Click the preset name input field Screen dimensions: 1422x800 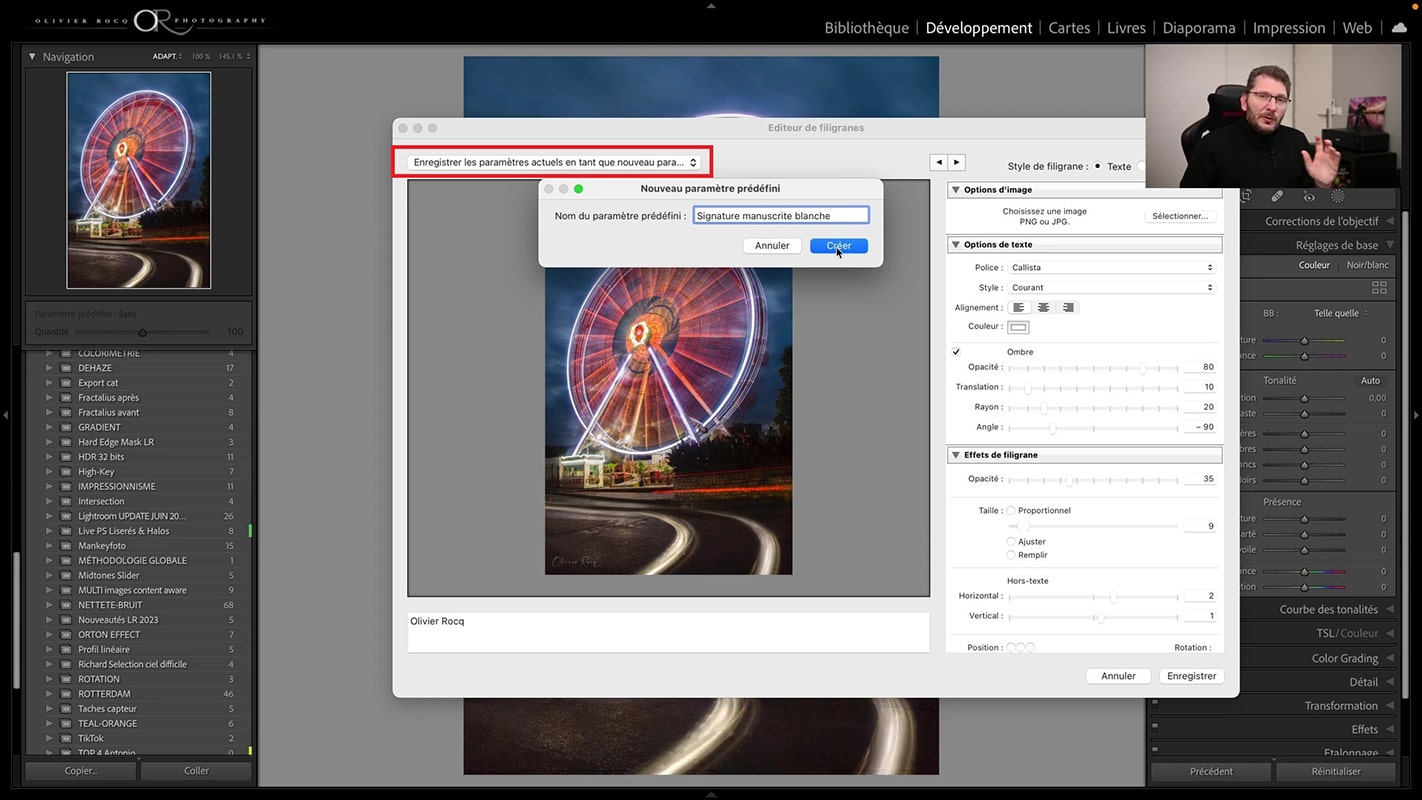tap(781, 215)
